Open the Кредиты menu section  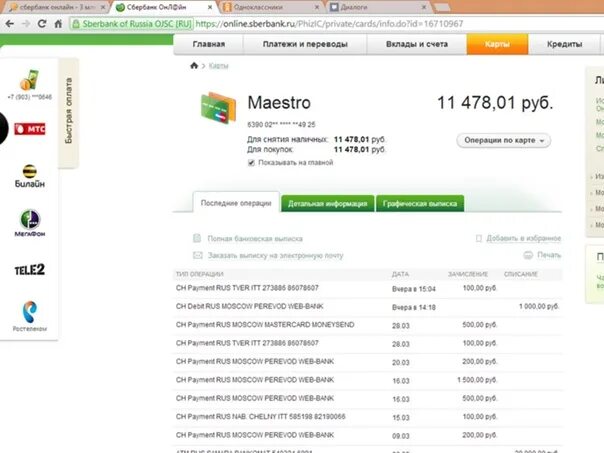pos(564,44)
